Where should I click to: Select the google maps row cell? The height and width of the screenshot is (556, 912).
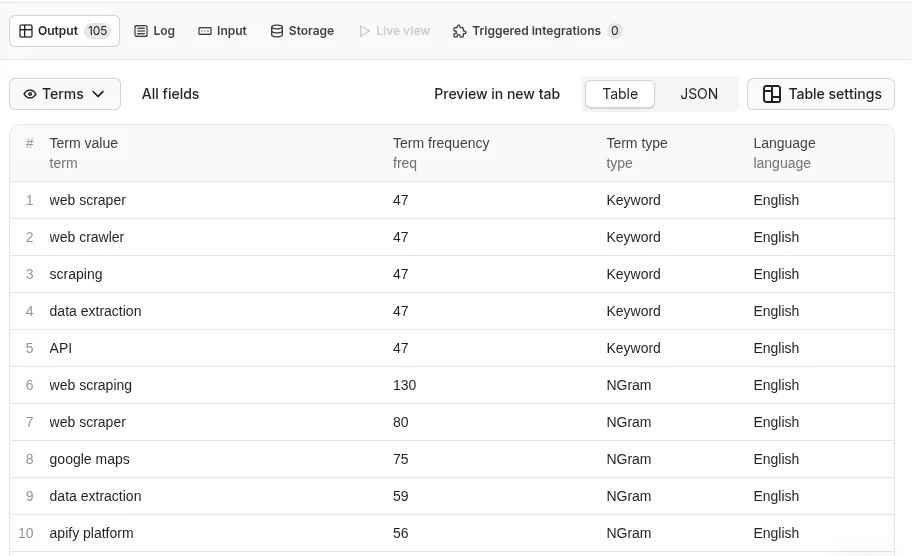coord(90,459)
